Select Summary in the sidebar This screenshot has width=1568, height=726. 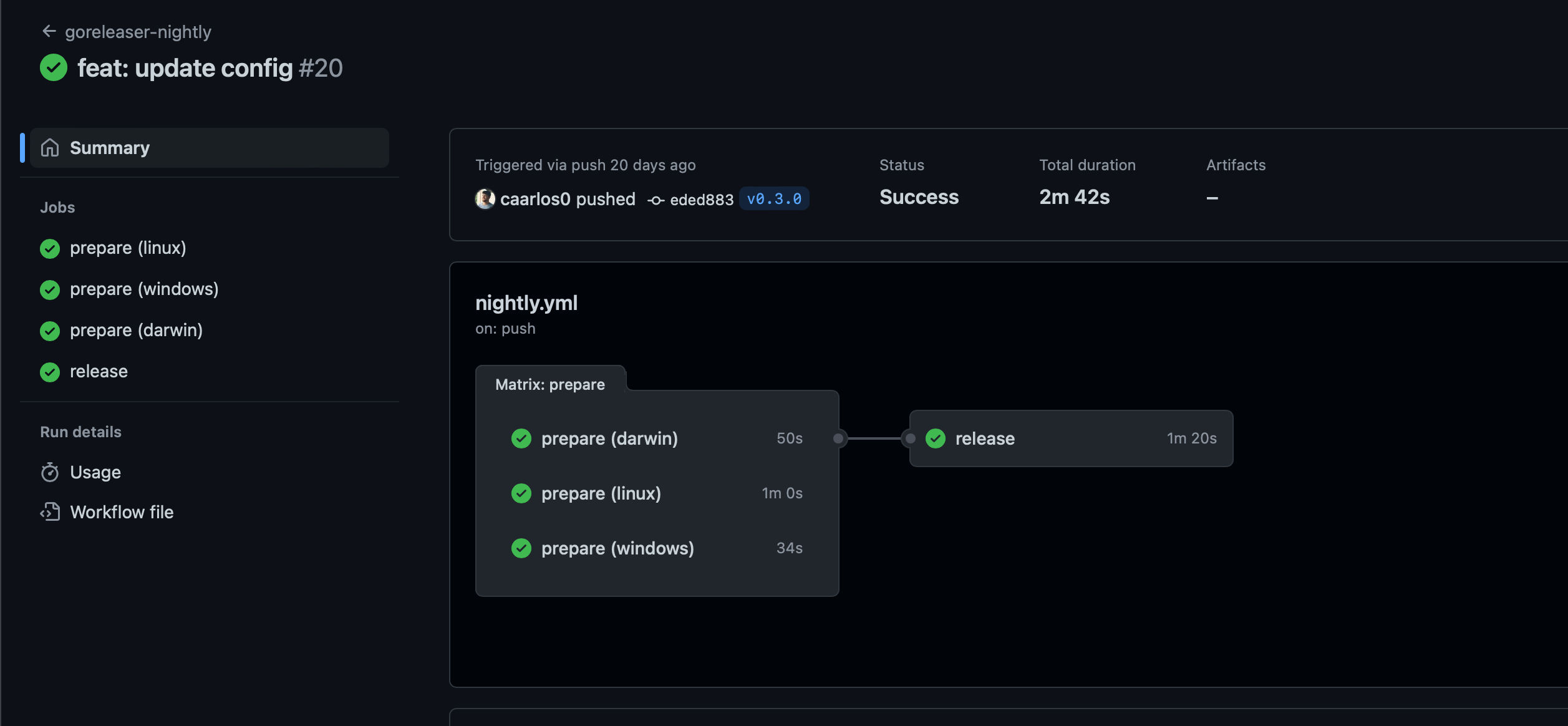(110, 148)
